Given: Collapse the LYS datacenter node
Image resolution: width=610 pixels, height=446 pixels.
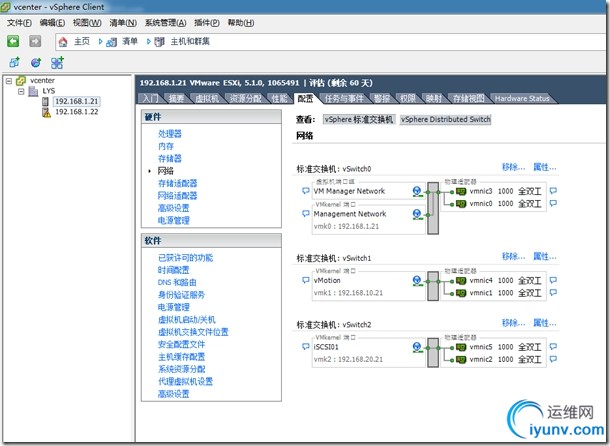Looking at the screenshot, I should click(21, 91).
